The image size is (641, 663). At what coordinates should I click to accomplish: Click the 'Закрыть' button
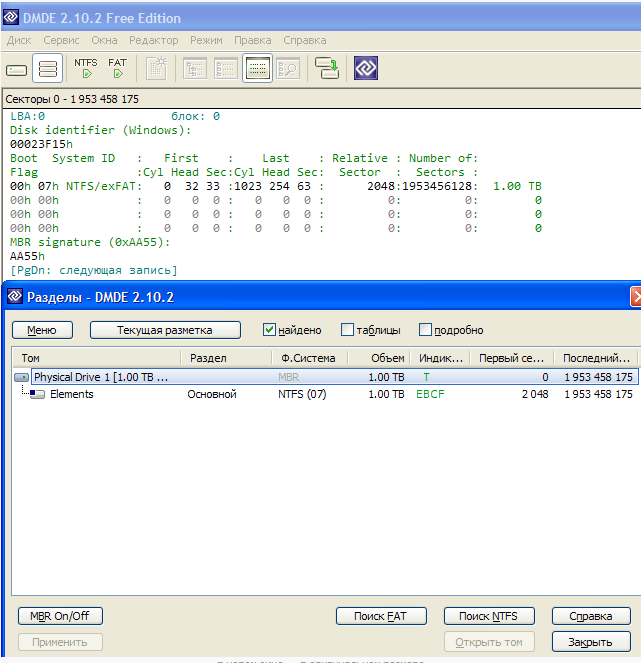590,642
